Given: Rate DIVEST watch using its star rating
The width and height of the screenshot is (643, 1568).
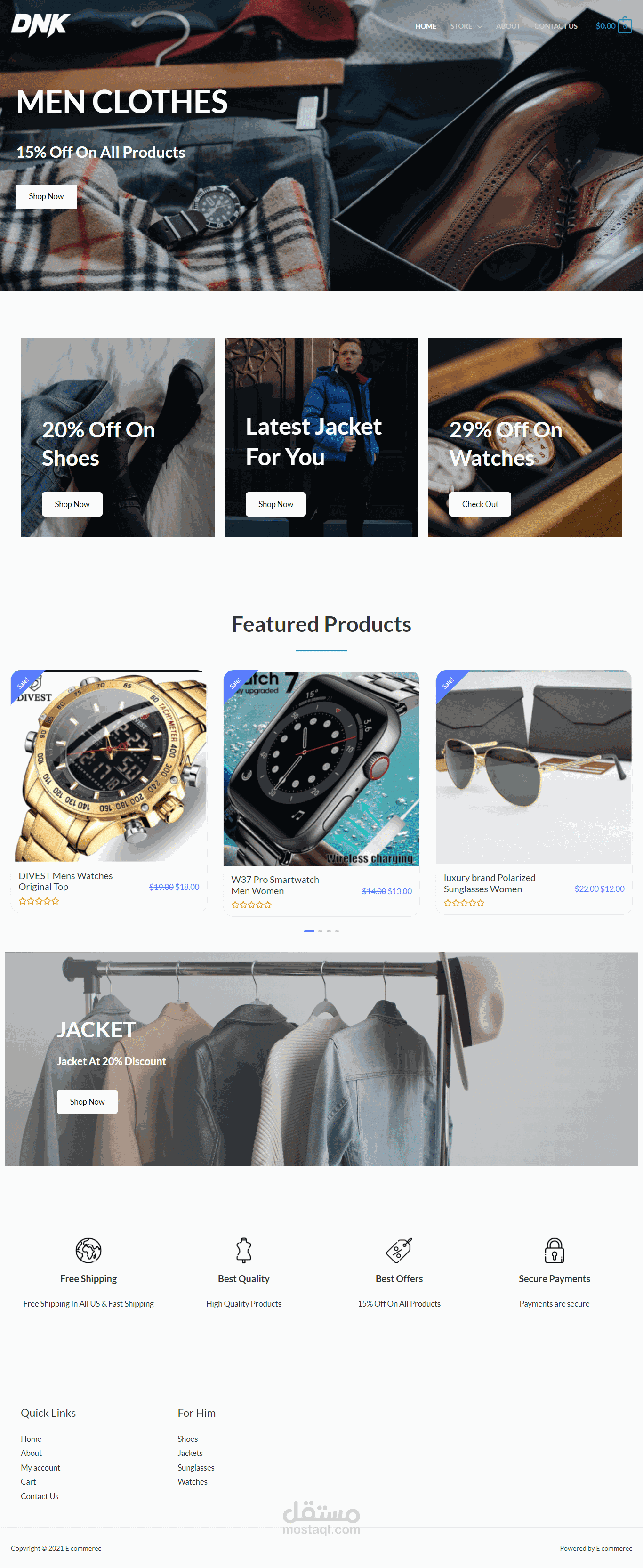Looking at the screenshot, I should (39, 901).
